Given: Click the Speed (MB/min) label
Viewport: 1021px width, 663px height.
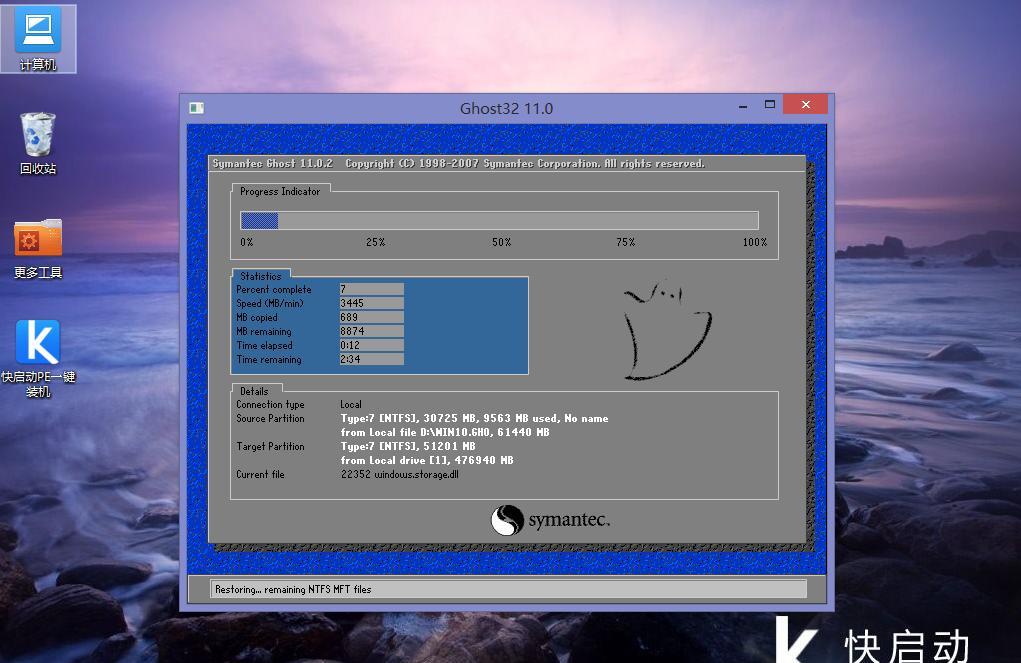Looking at the screenshot, I should [270, 303].
